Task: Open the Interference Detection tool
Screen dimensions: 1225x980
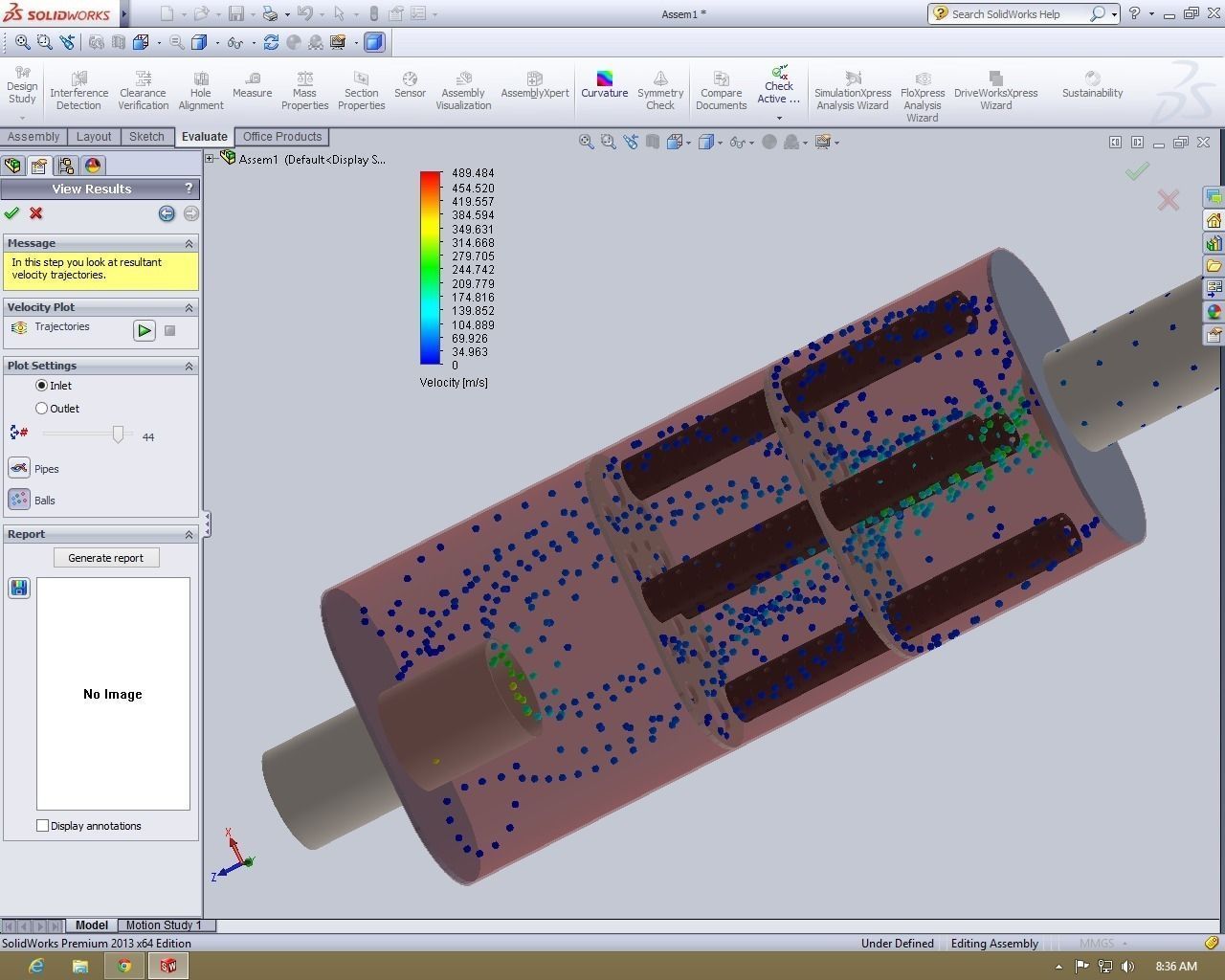Action: (78, 91)
